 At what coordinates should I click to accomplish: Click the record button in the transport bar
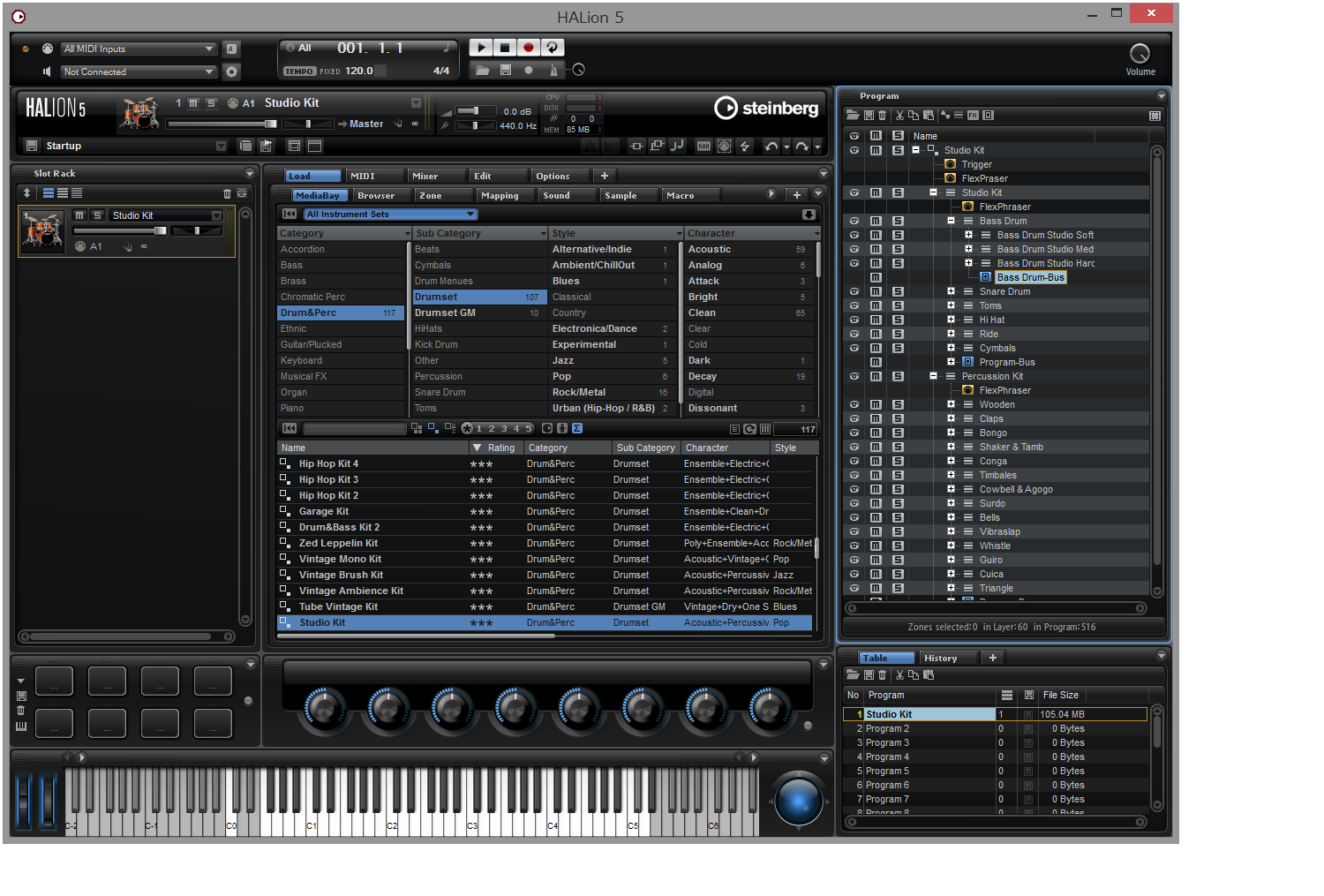pyautogui.click(x=529, y=48)
